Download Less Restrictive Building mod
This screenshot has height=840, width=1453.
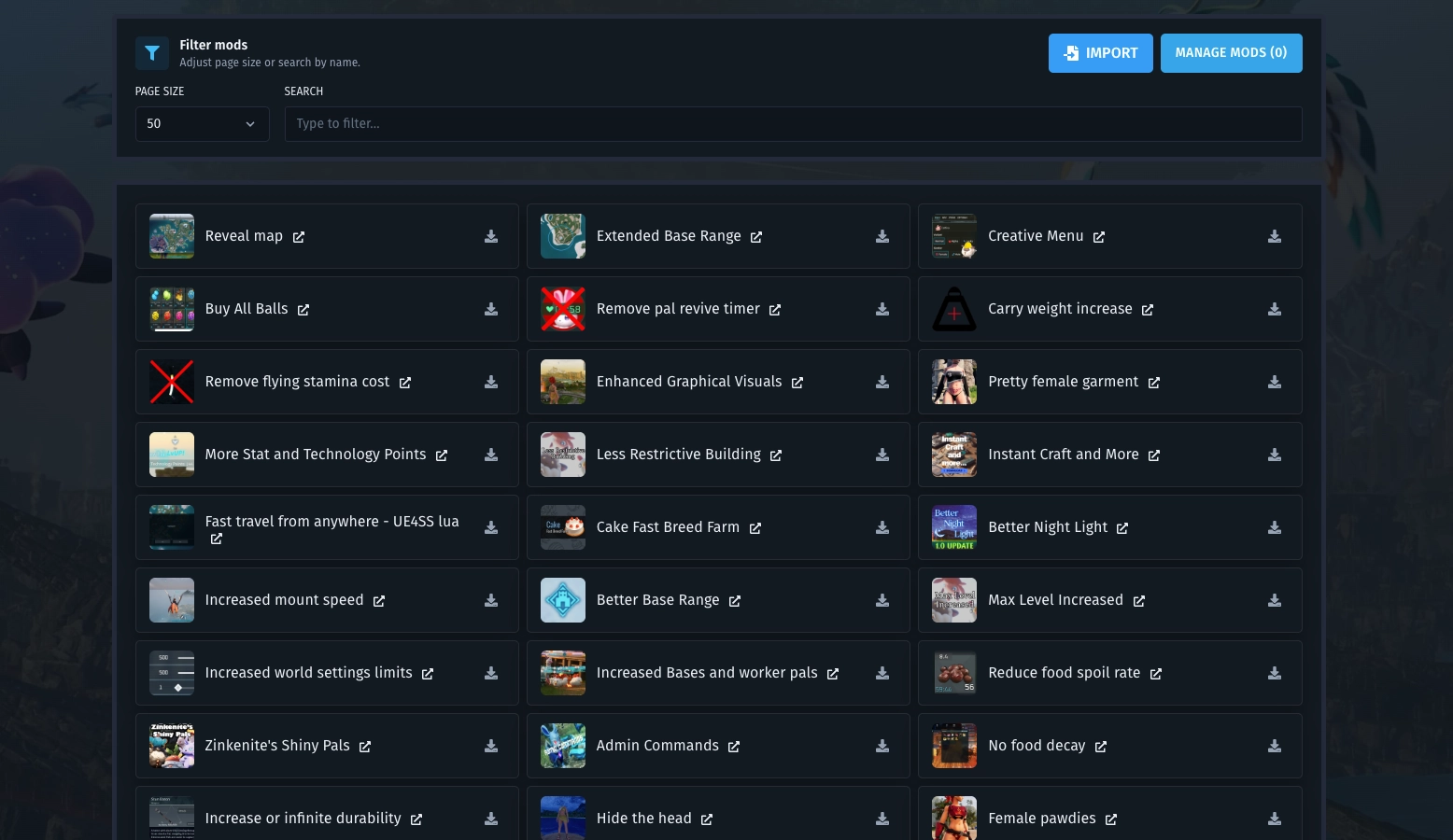point(882,455)
